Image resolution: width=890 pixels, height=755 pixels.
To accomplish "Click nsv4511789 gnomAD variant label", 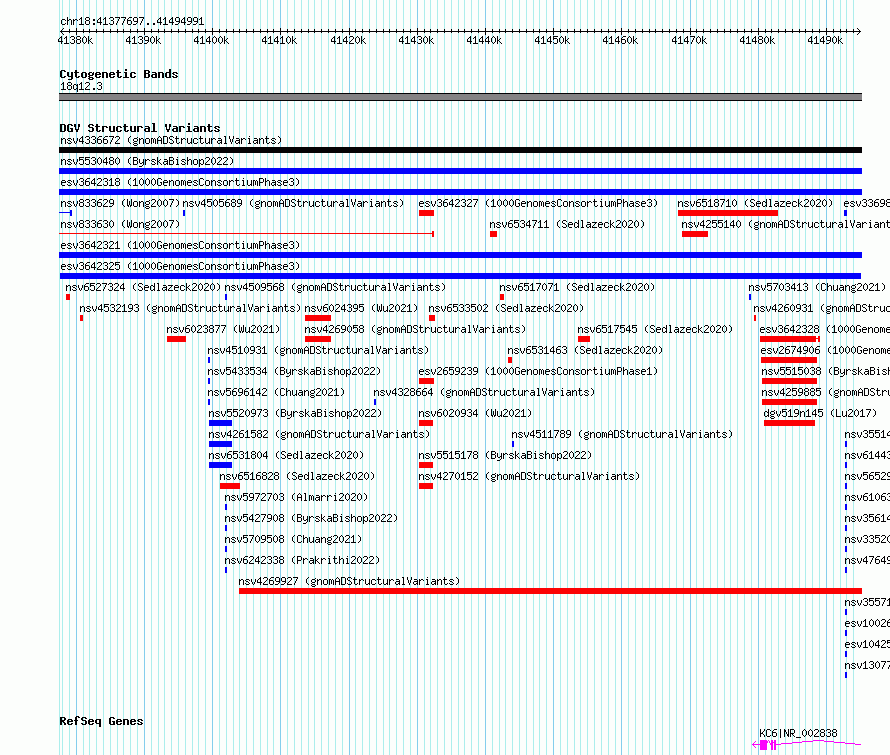I will 622,434.
